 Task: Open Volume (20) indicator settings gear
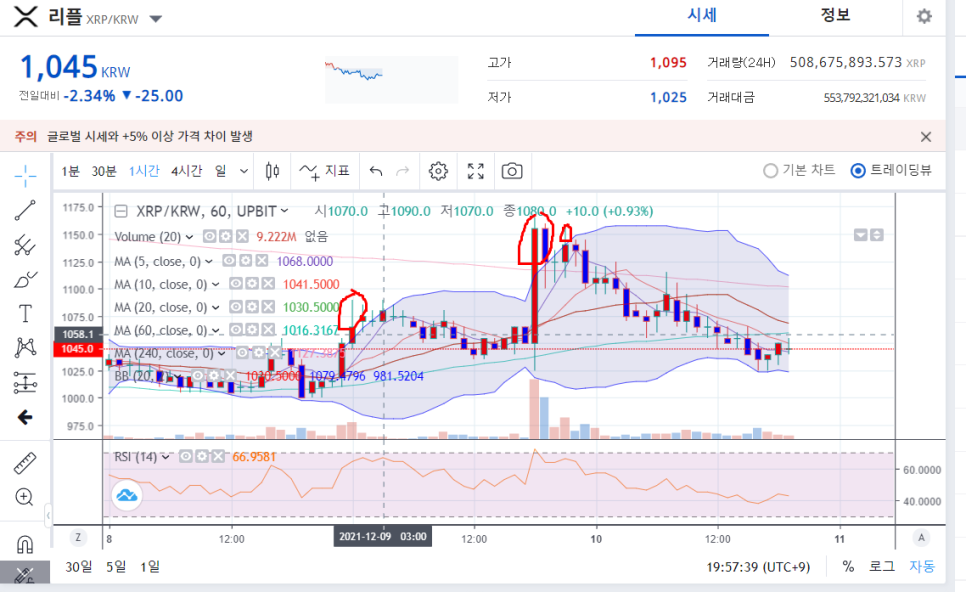pos(225,237)
